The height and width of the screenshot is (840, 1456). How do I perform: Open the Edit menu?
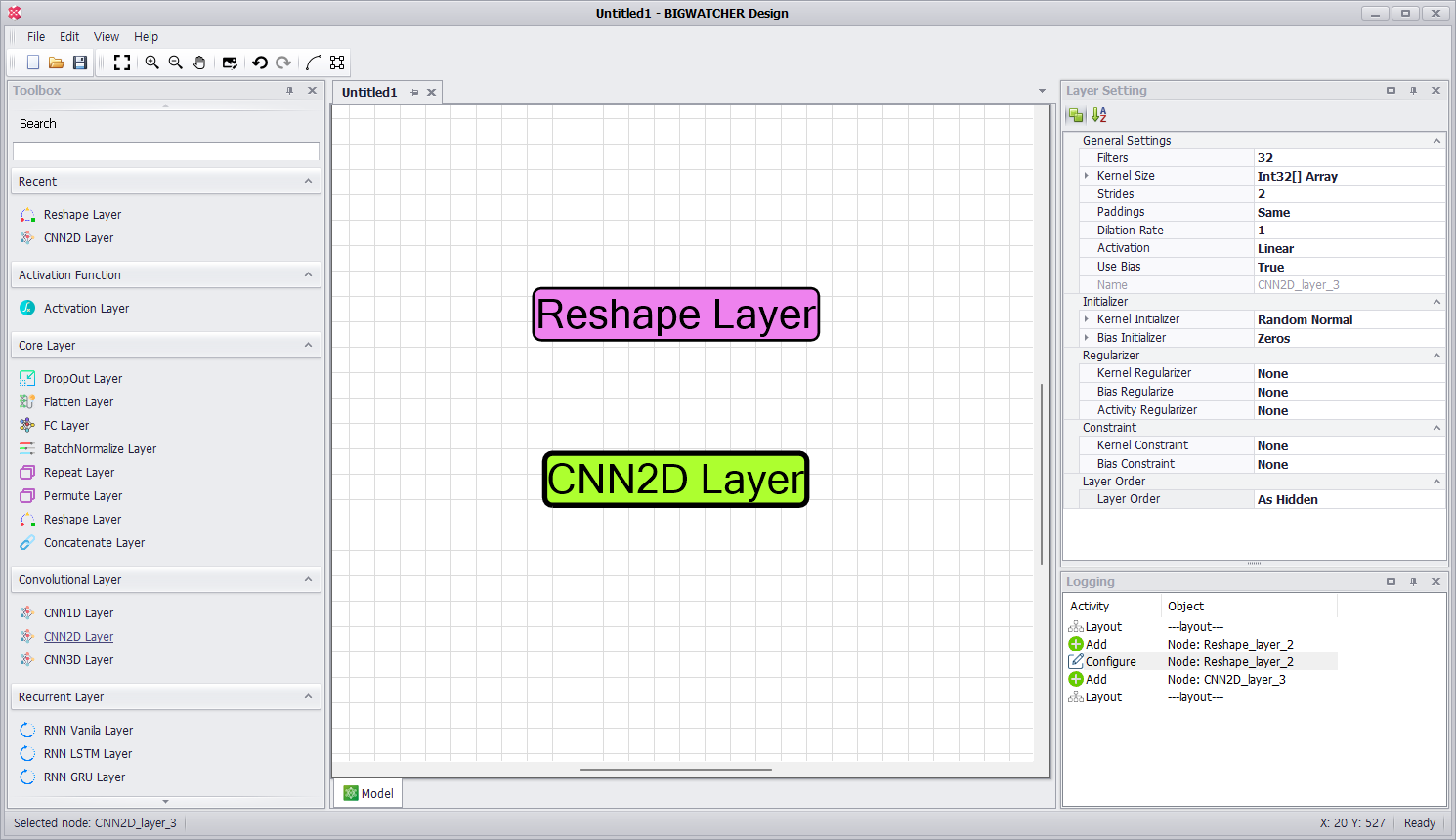69,37
